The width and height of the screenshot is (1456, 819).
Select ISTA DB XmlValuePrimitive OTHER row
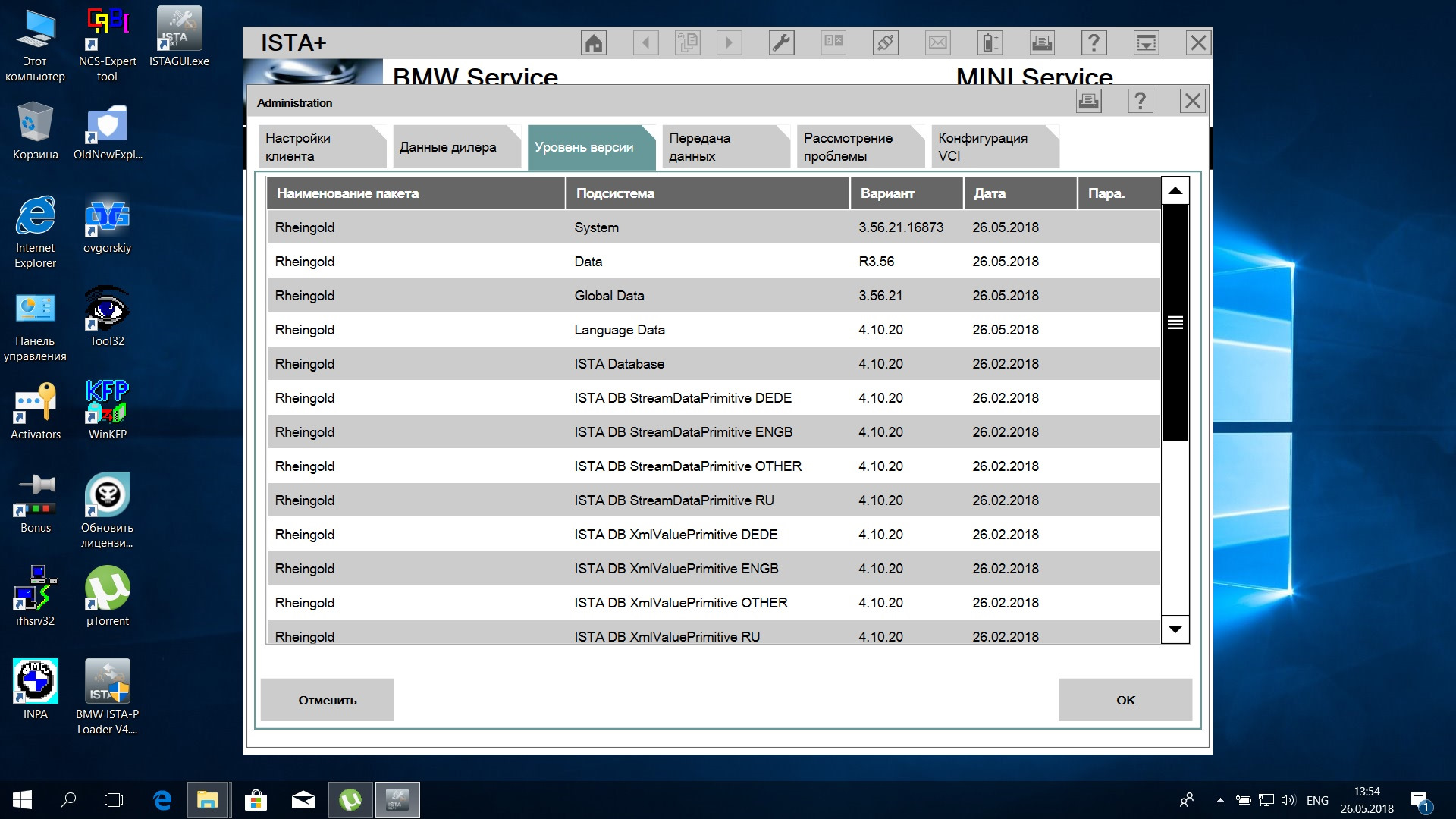point(714,603)
